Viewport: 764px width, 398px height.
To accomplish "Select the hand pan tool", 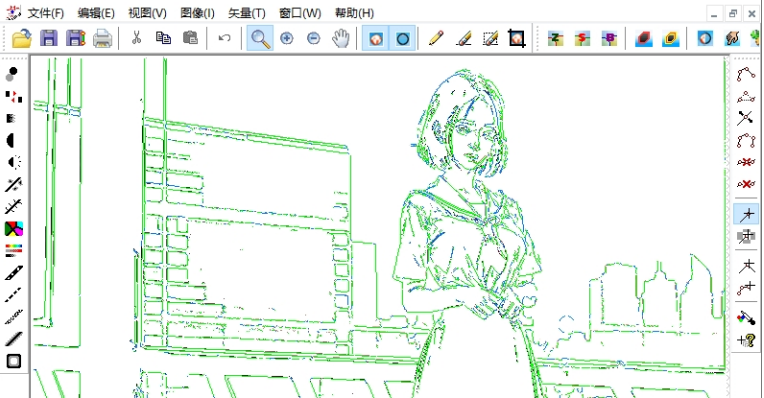I will 341,38.
